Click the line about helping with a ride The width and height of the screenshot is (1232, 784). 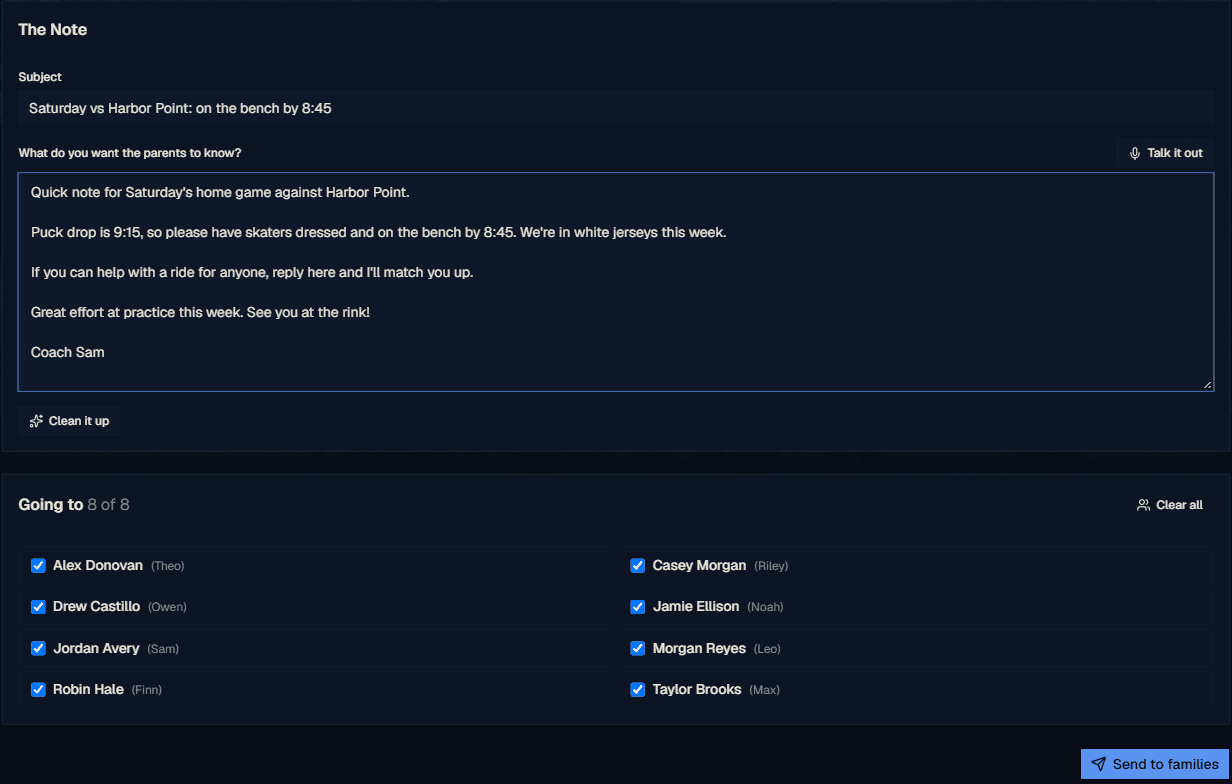point(252,272)
